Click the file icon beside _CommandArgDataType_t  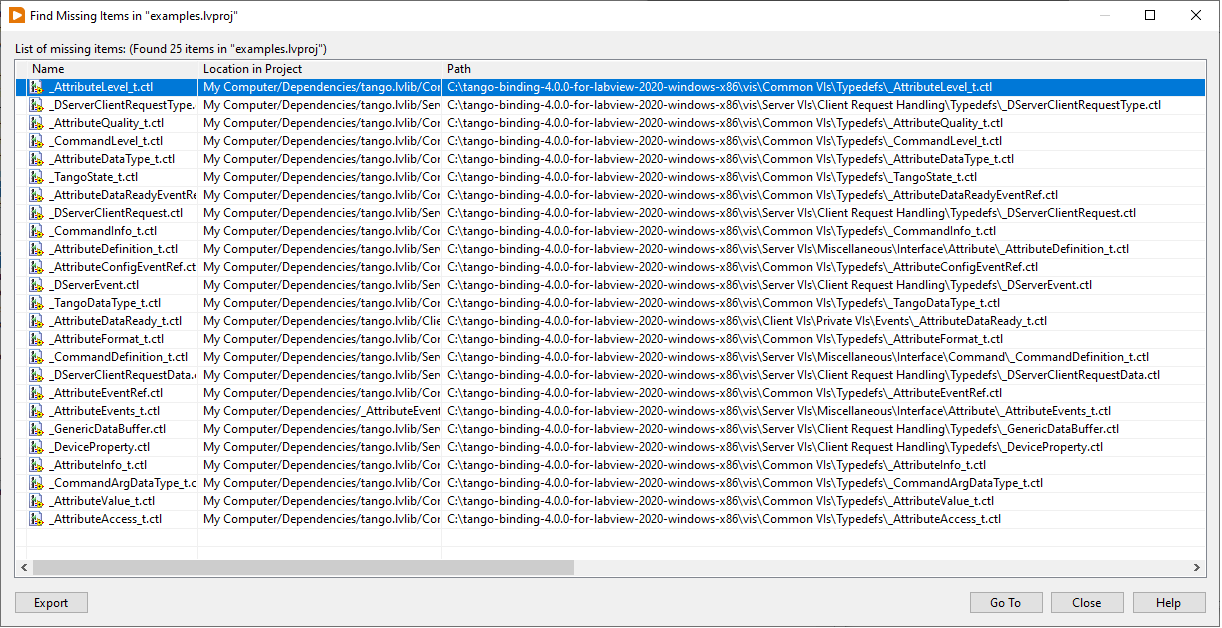coord(36,483)
